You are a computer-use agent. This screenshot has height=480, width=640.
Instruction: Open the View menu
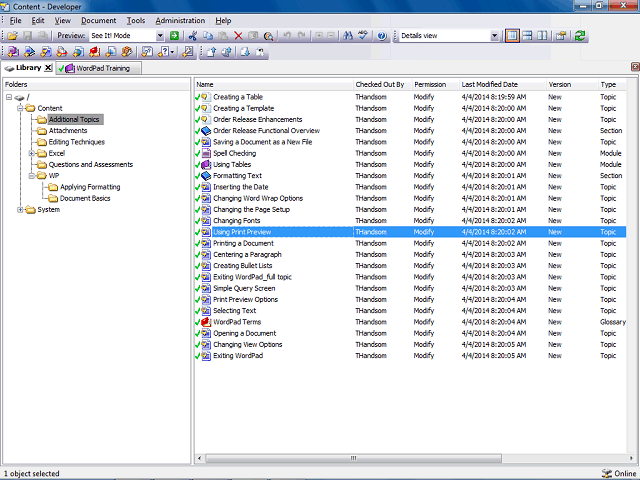(x=62, y=20)
